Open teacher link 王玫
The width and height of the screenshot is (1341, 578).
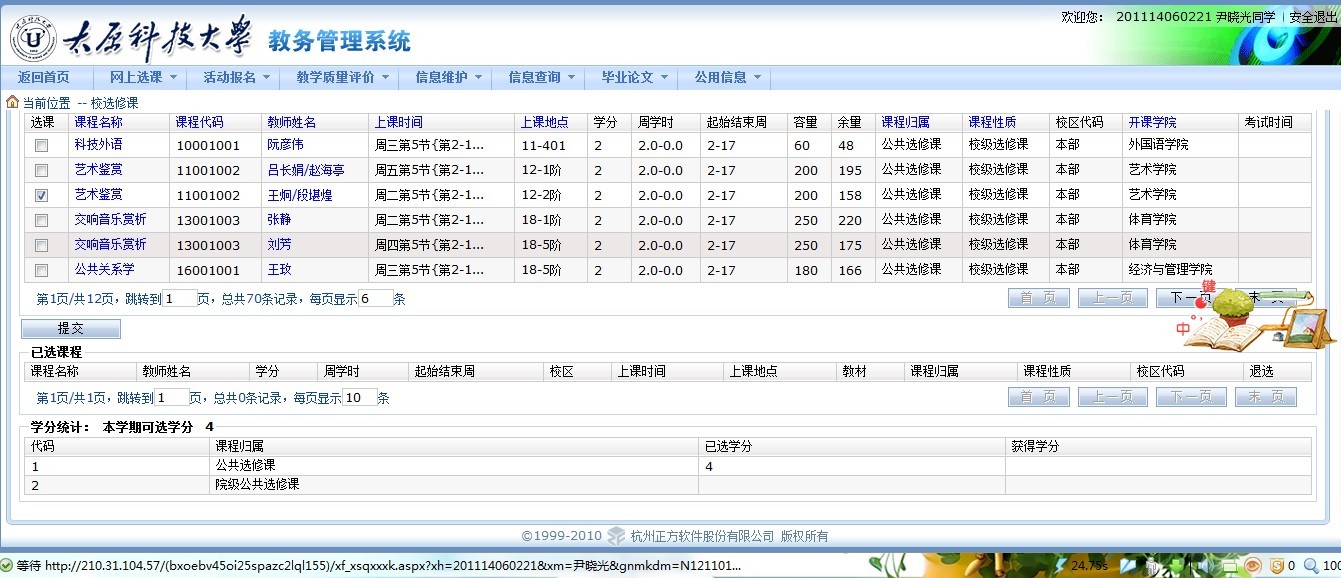click(x=279, y=270)
